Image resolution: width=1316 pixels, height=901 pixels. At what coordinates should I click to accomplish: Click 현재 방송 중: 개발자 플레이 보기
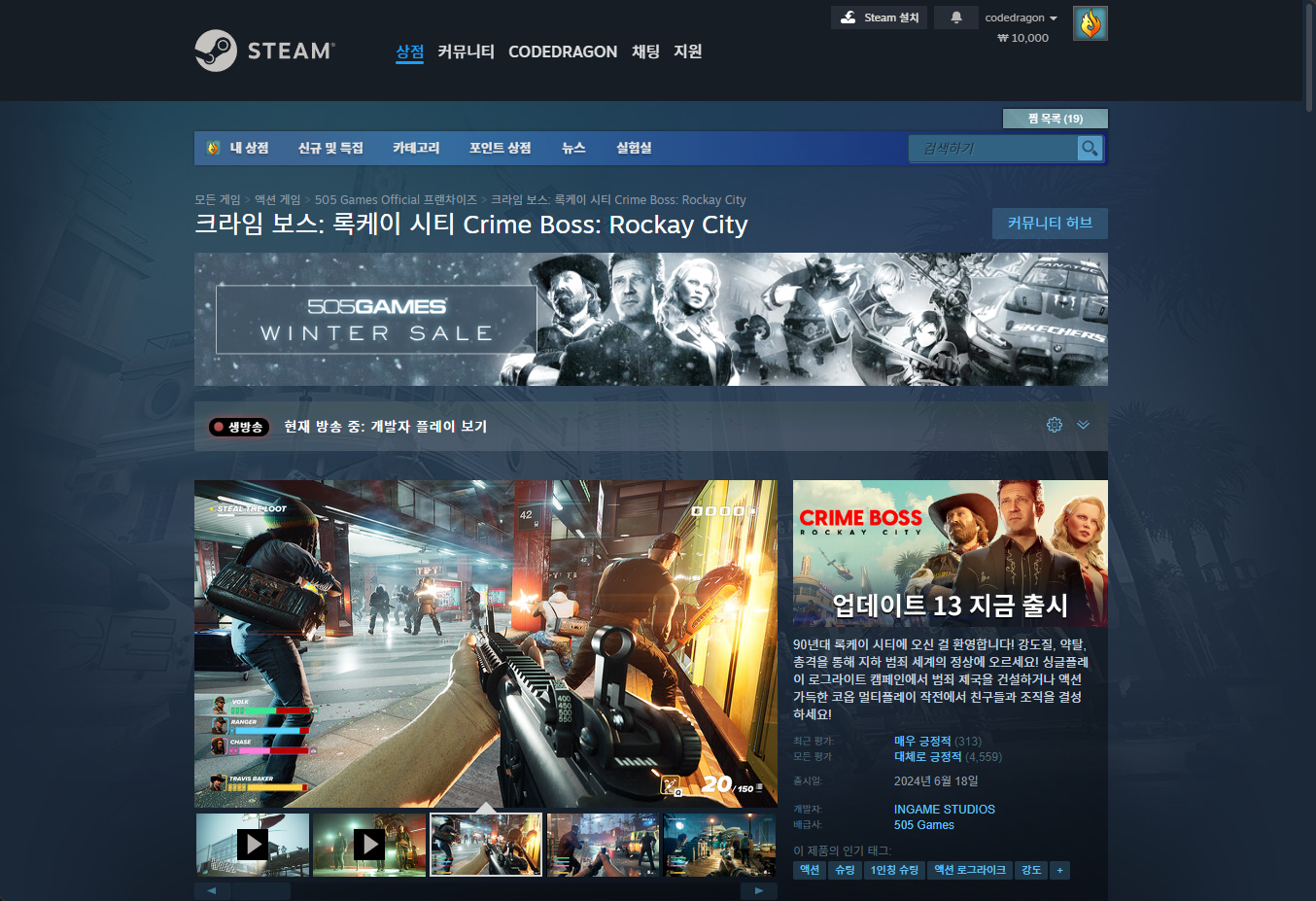point(386,427)
